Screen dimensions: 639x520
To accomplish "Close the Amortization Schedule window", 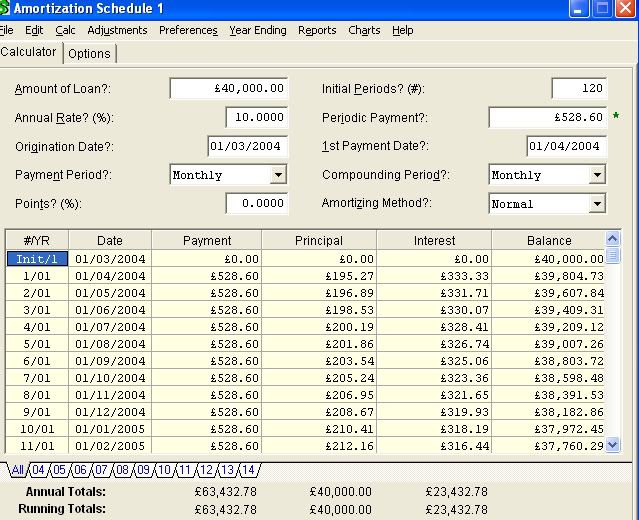I will (625, 8).
